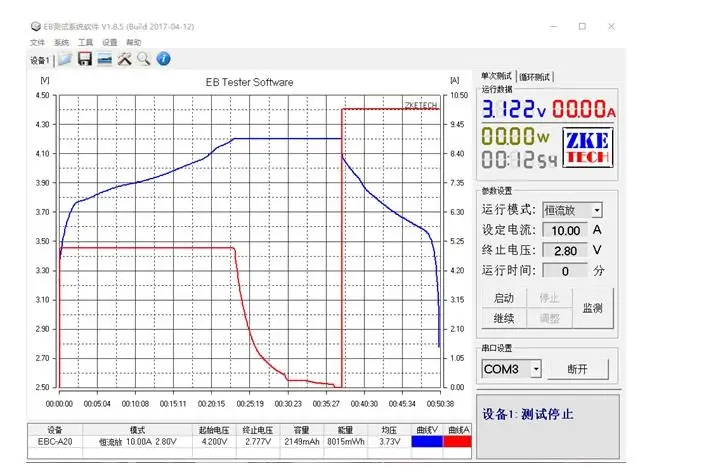Click the 继续 continue button
This screenshot has height=475, width=726.
pos(504,319)
